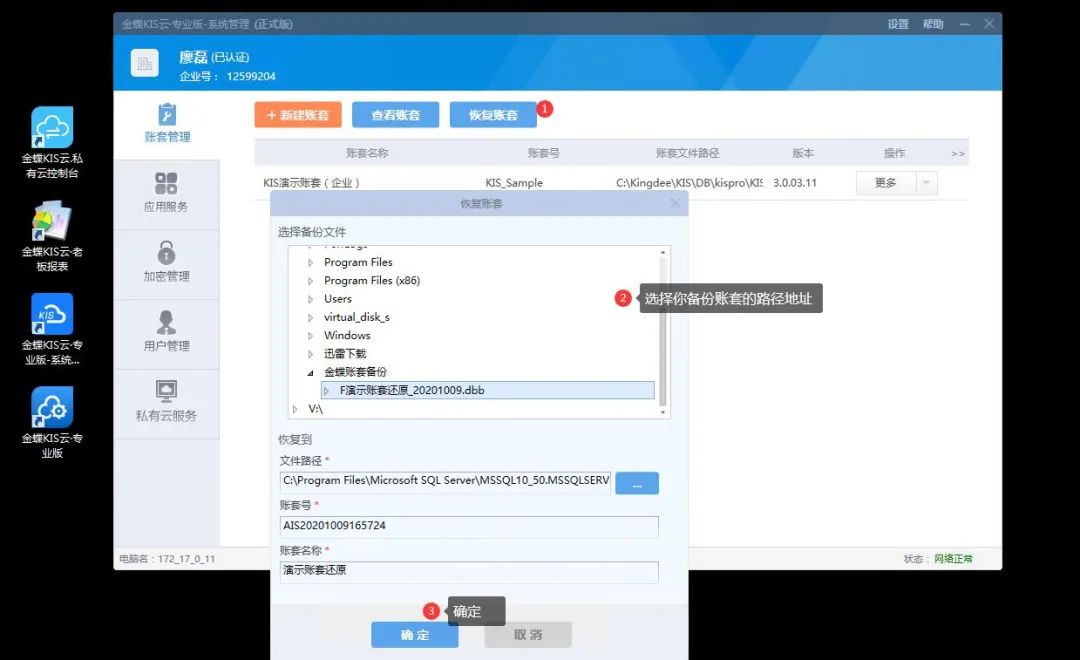The height and width of the screenshot is (660, 1080).
Task: Click the scroll-up arrow in file tree
Action: pos(663,252)
